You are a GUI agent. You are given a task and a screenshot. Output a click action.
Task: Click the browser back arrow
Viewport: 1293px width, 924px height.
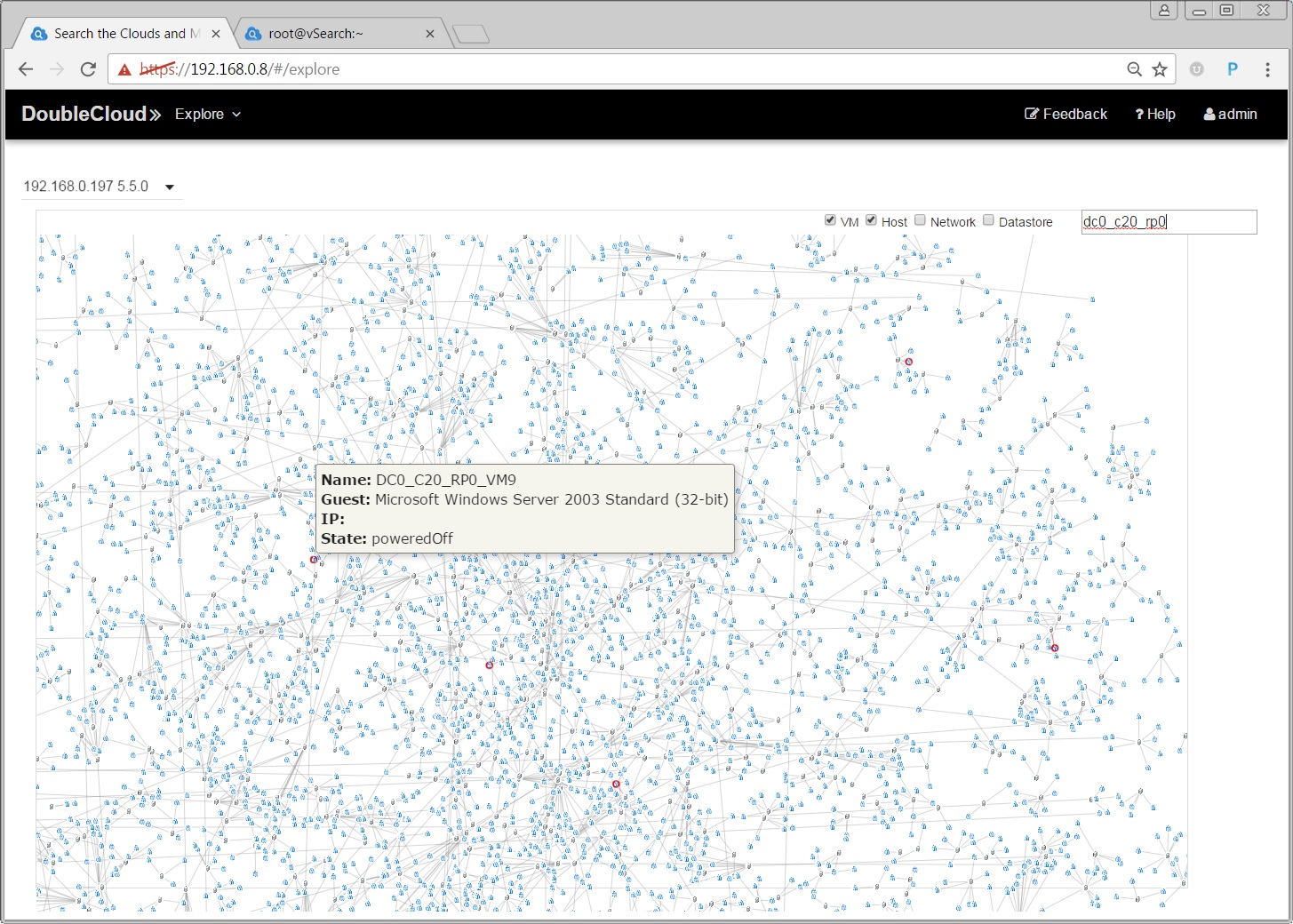tap(26, 69)
